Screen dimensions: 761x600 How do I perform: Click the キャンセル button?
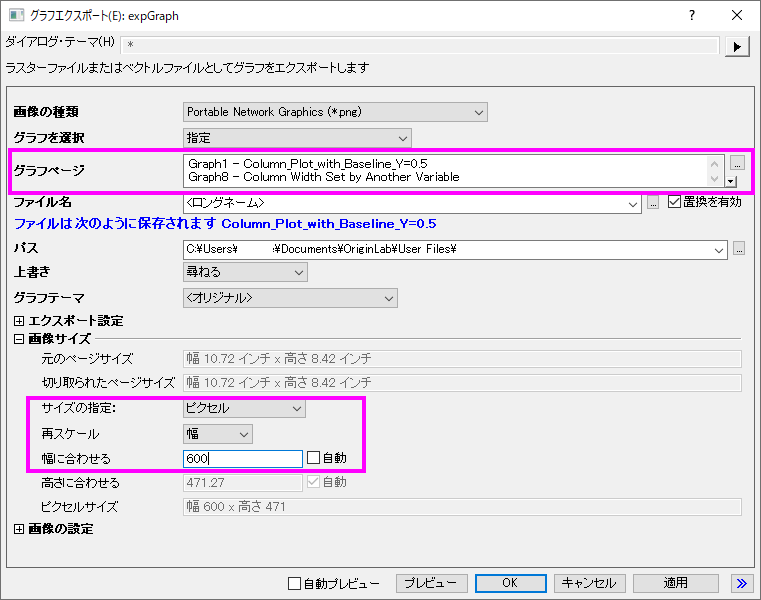pos(590,583)
